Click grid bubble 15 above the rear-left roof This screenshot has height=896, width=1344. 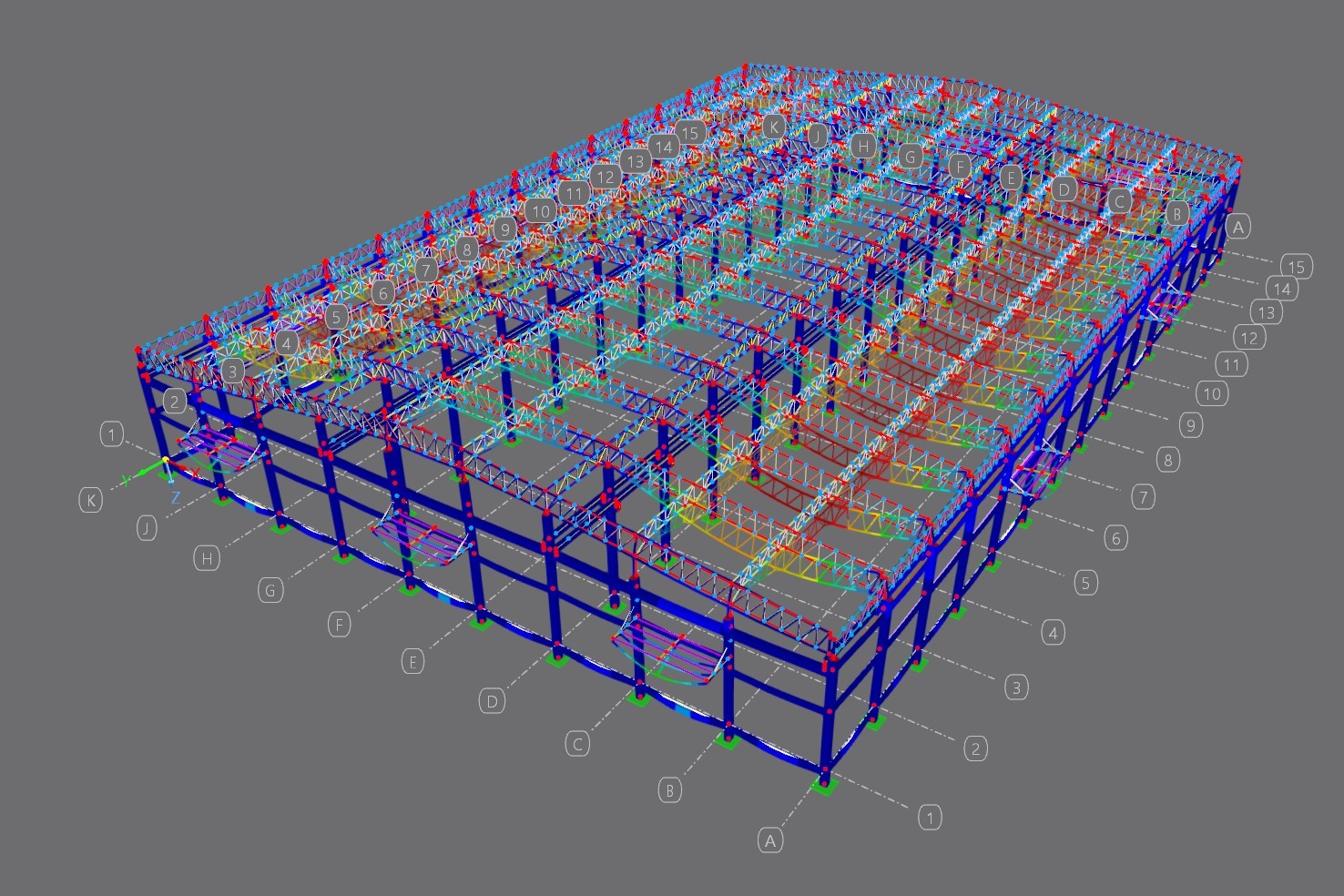tap(690, 133)
